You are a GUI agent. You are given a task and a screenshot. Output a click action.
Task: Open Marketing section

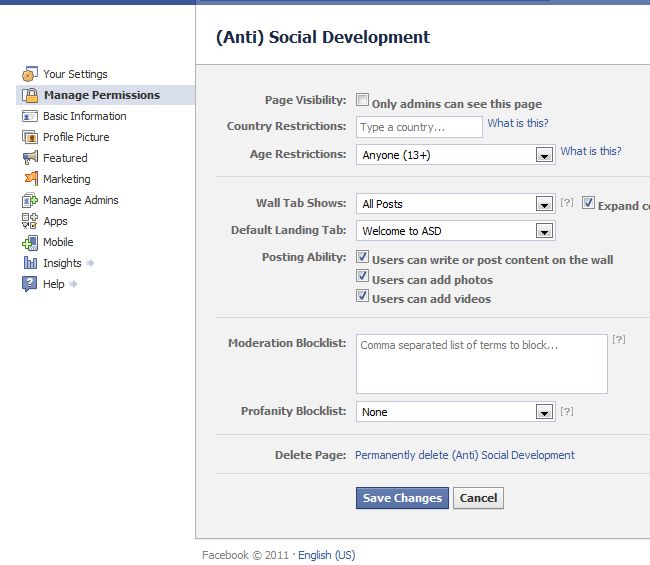[x=67, y=179]
